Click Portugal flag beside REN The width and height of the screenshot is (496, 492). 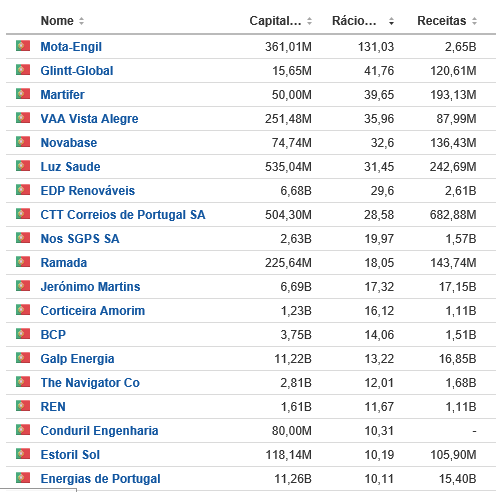[23, 406]
